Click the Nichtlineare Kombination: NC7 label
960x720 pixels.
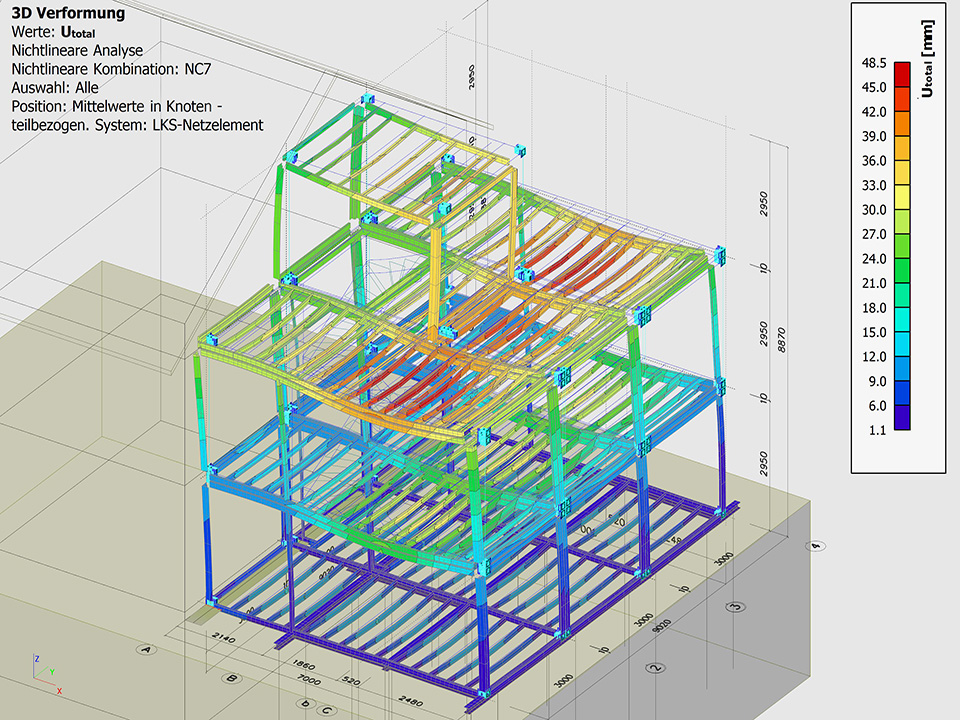pyautogui.click(x=110, y=68)
